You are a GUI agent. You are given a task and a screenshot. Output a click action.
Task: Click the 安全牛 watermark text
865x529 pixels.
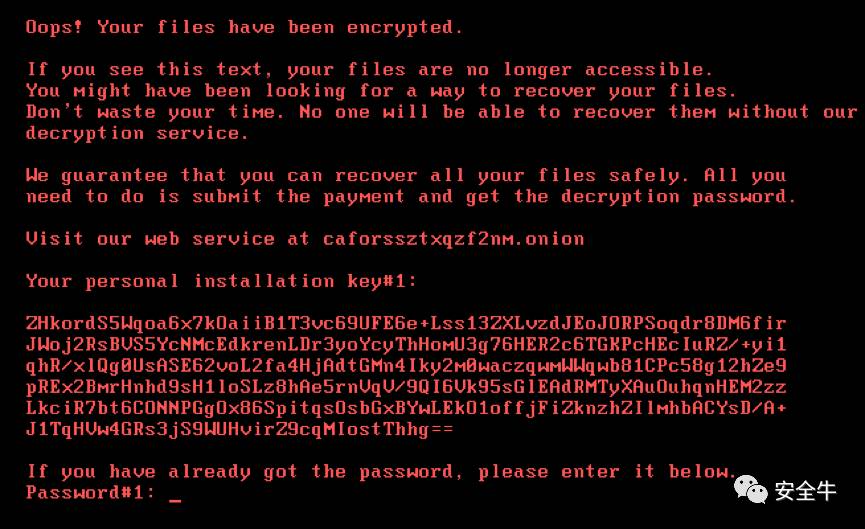coord(805,490)
